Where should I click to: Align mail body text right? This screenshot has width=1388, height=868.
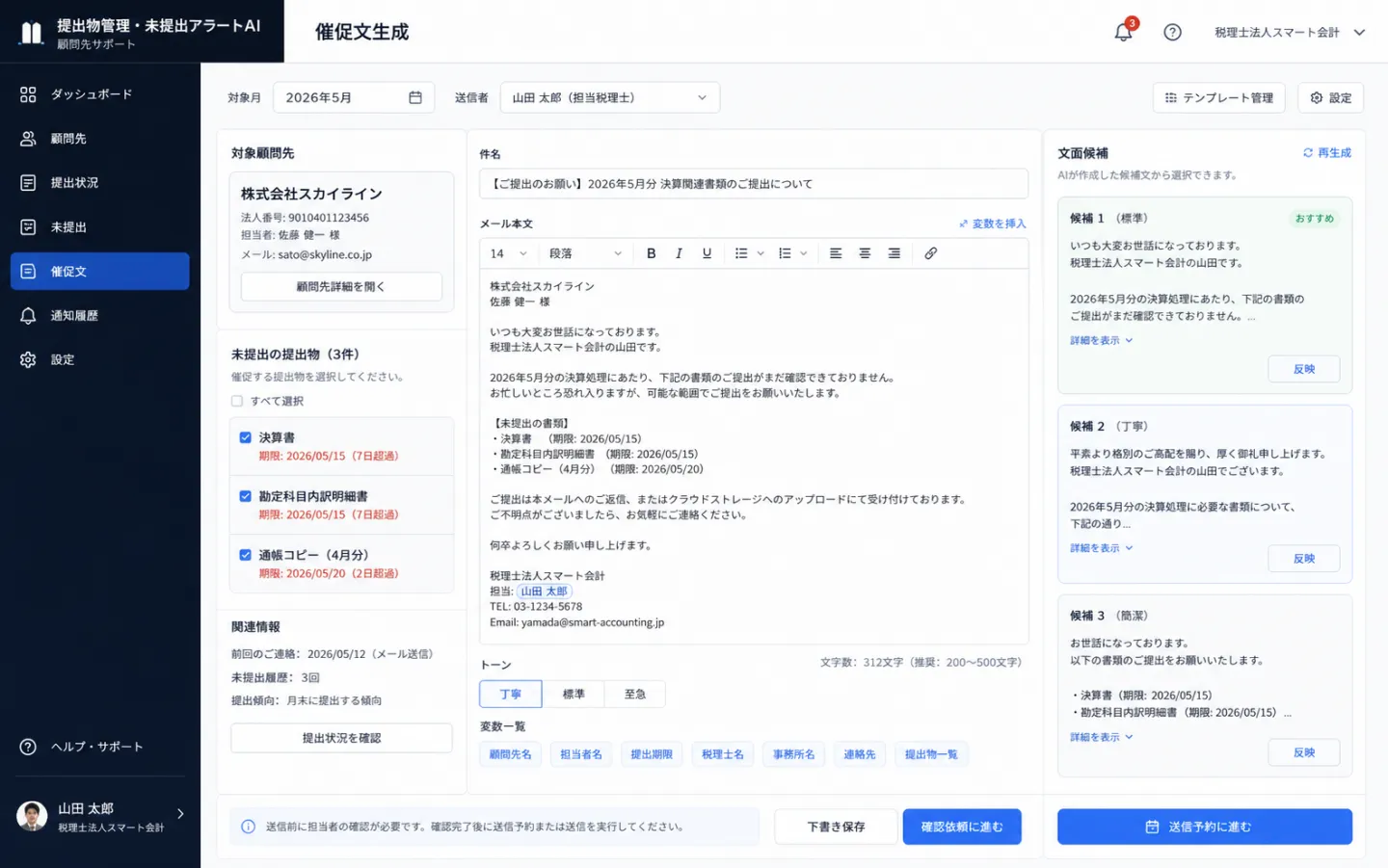[894, 253]
